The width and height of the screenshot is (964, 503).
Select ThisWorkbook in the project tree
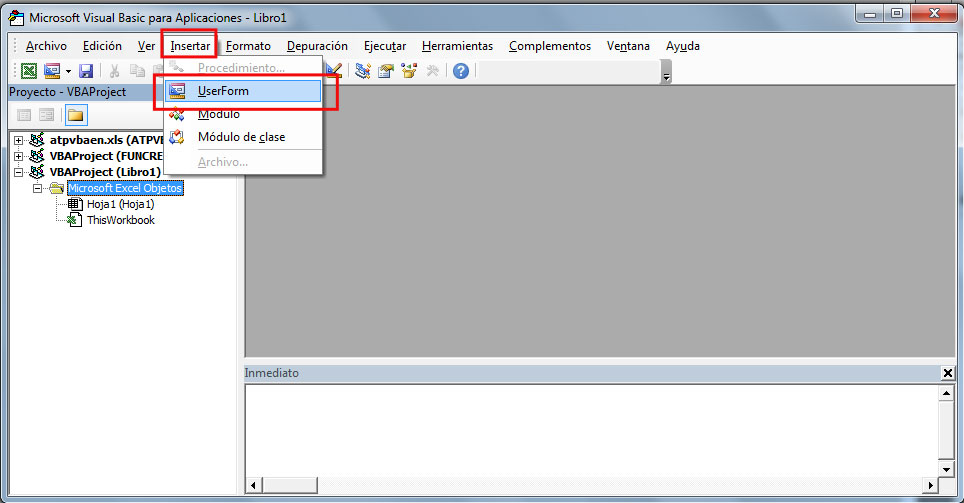pos(120,220)
